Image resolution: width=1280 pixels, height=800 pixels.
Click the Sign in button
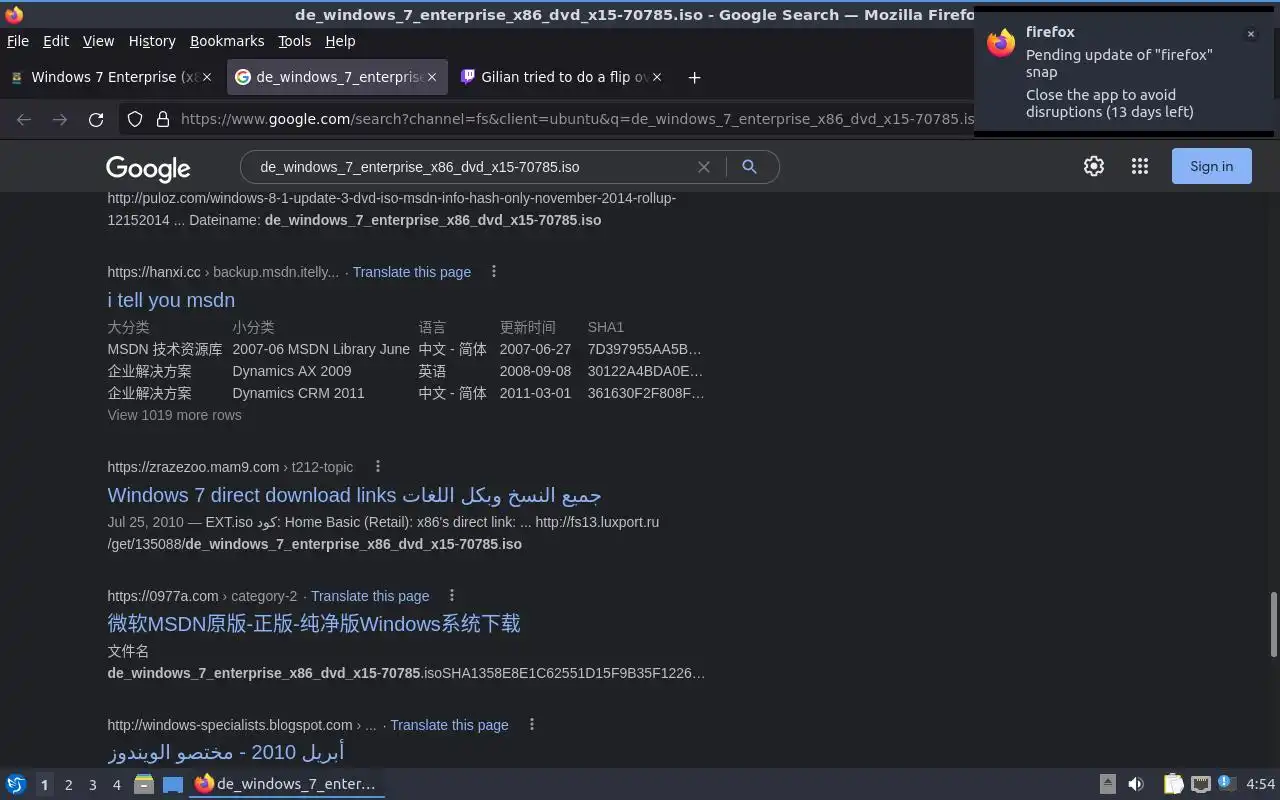click(1211, 167)
